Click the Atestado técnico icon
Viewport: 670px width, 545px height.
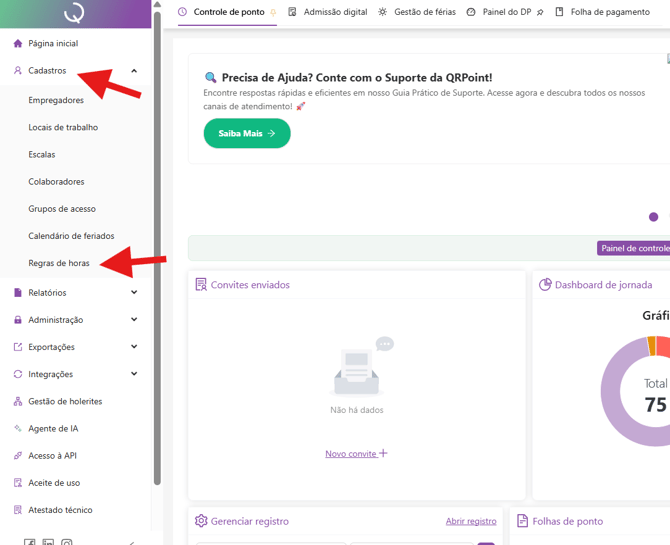pos(18,510)
